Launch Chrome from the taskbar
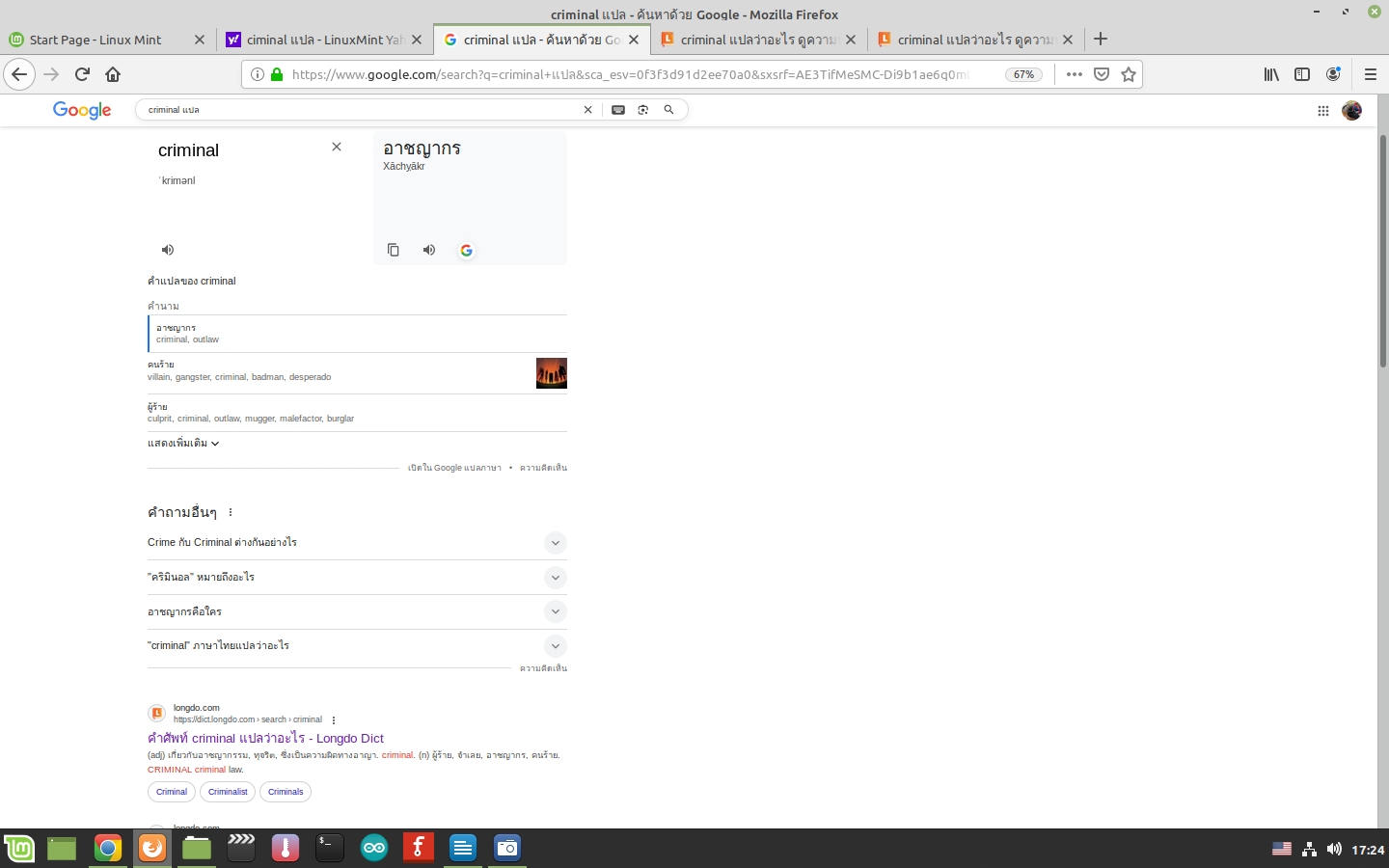 click(108, 848)
